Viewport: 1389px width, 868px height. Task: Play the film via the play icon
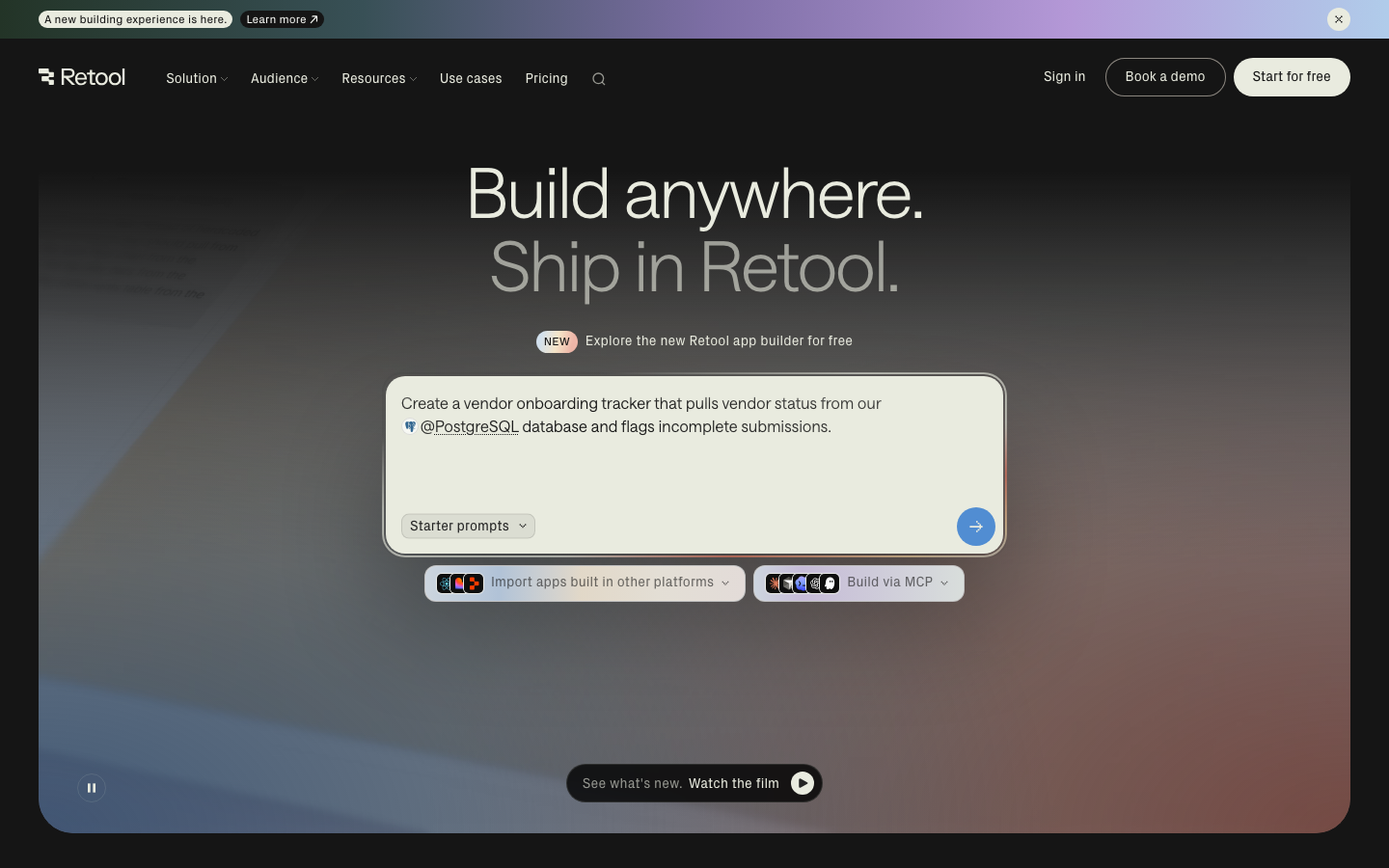point(803,783)
